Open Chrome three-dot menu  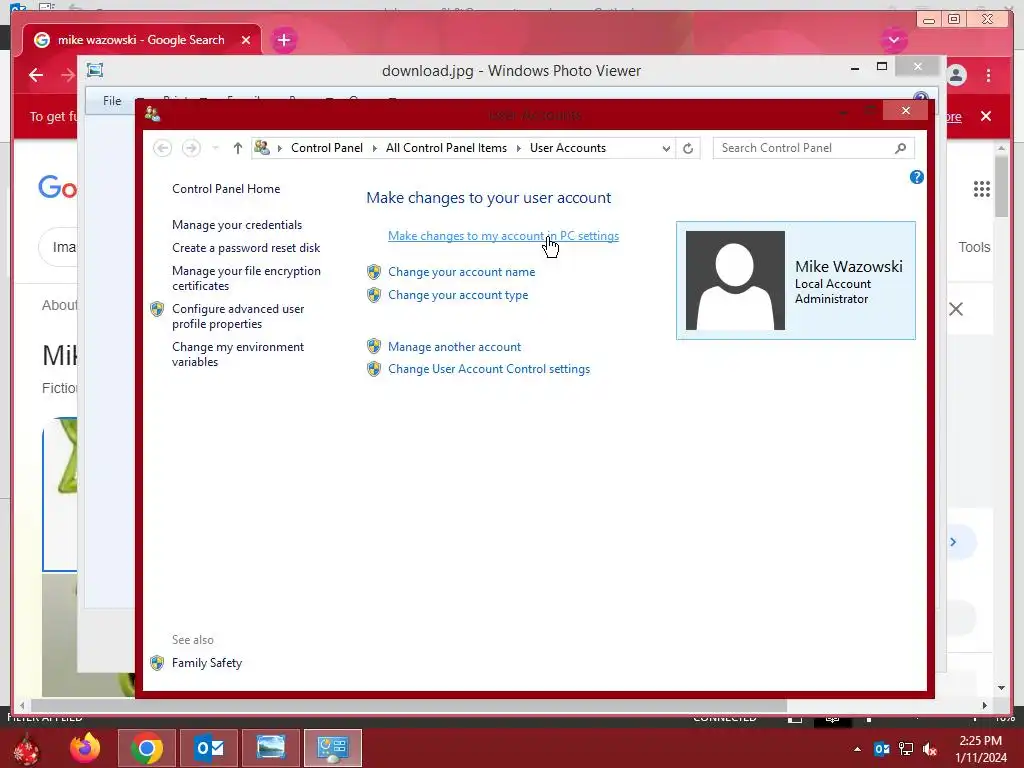tap(989, 75)
